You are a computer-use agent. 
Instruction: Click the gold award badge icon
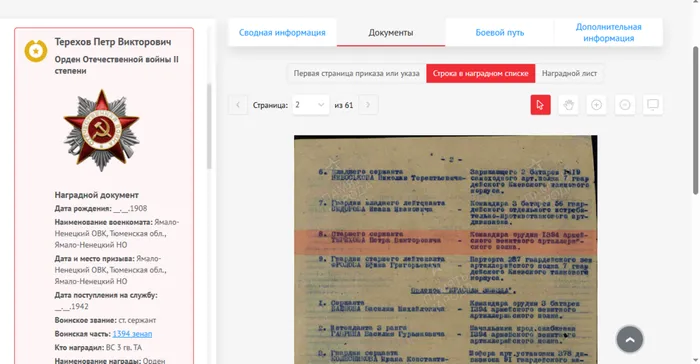tap(36, 51)
